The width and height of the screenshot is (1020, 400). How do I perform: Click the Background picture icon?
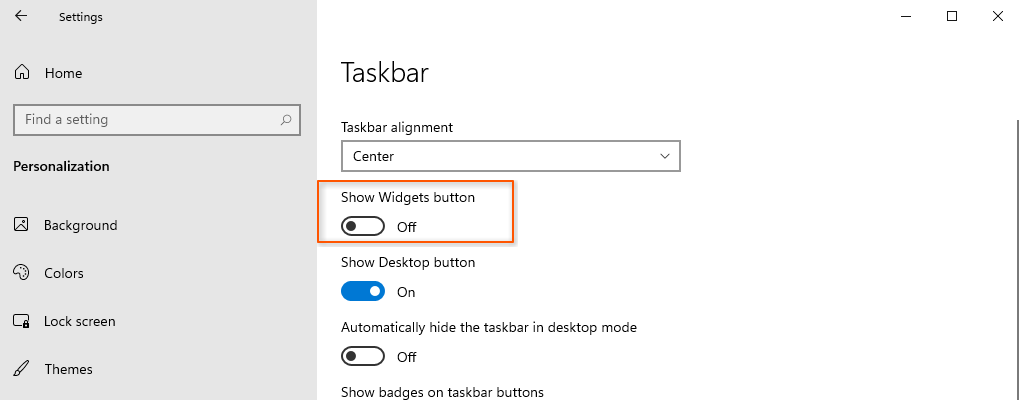pyautogui.click(x=22, y=225)
